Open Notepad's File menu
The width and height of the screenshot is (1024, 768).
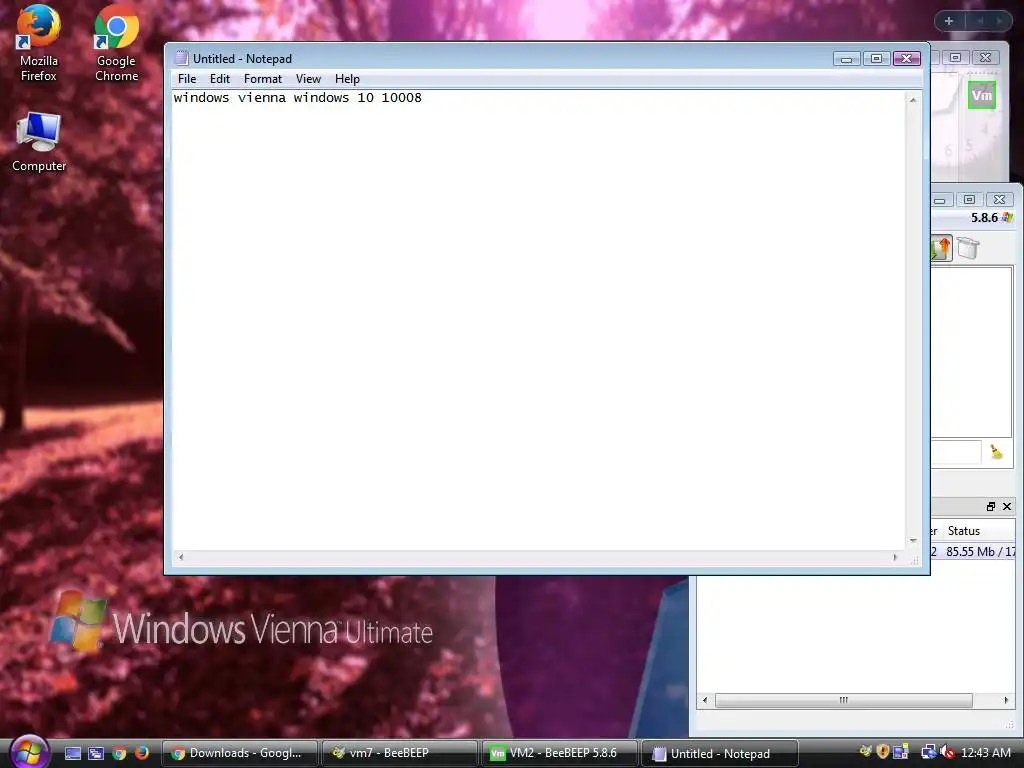tap(187, 79)
